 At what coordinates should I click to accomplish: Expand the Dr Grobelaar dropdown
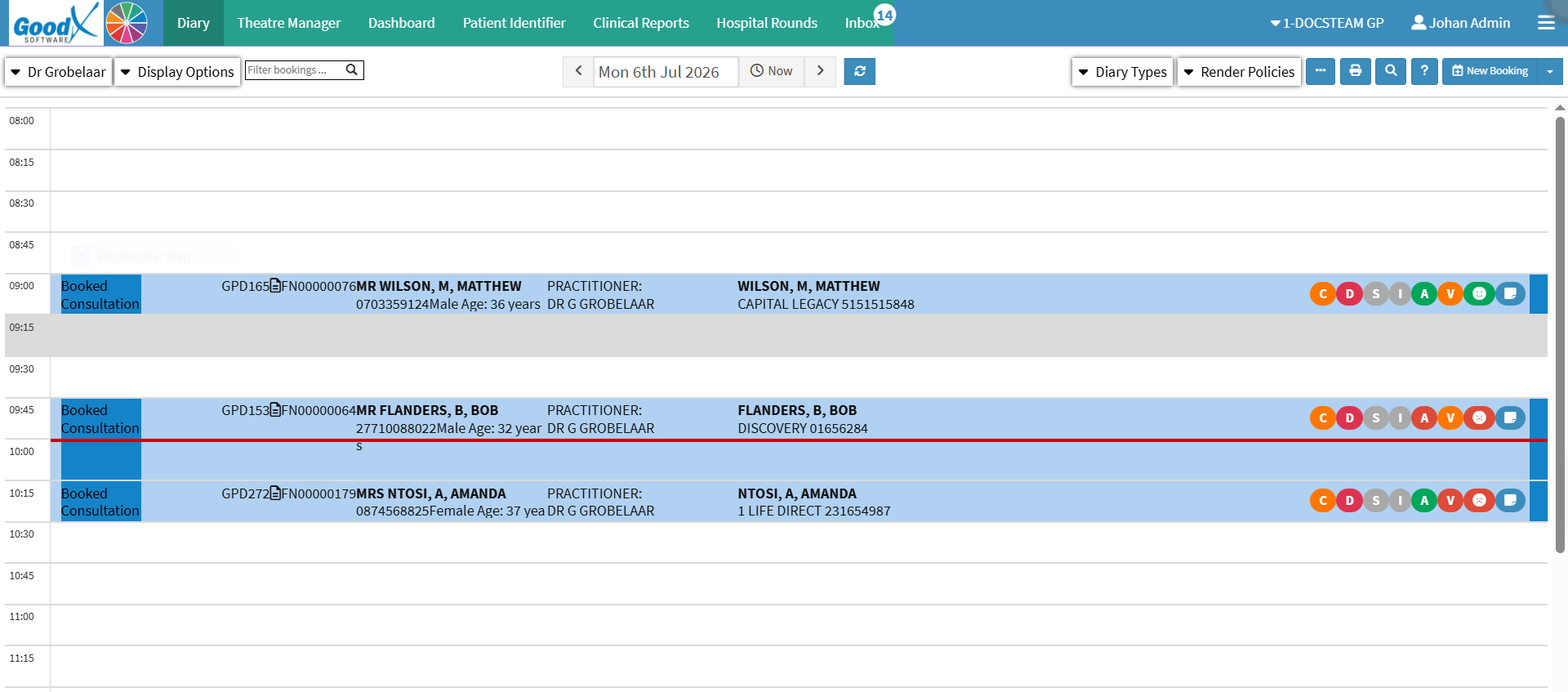[x=58, y=71]
